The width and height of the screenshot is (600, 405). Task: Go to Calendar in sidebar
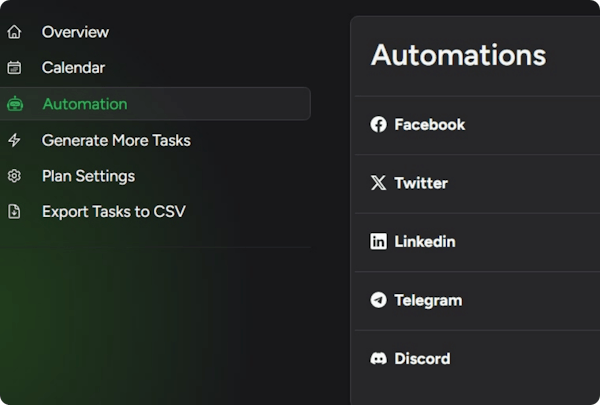click(73, 68)
